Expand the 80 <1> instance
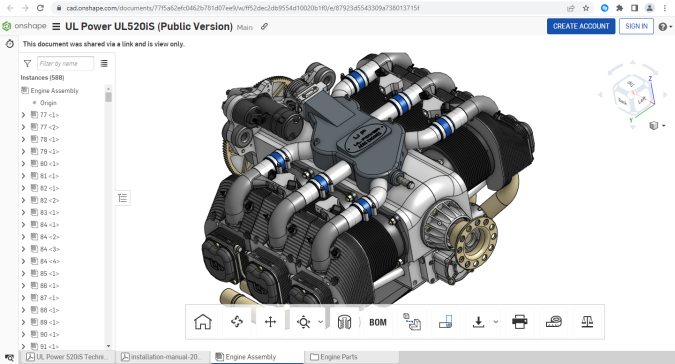This screenshot has width=675, height=364. [x=23, y=163]
